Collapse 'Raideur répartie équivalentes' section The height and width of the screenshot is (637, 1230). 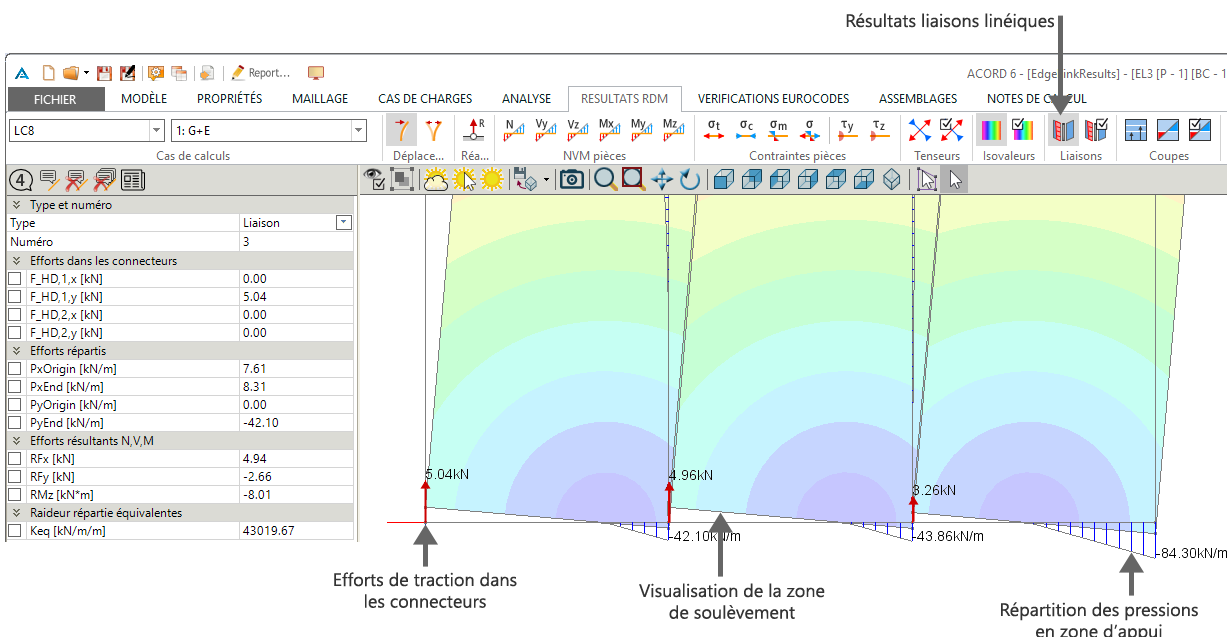(x=16, y=513)
